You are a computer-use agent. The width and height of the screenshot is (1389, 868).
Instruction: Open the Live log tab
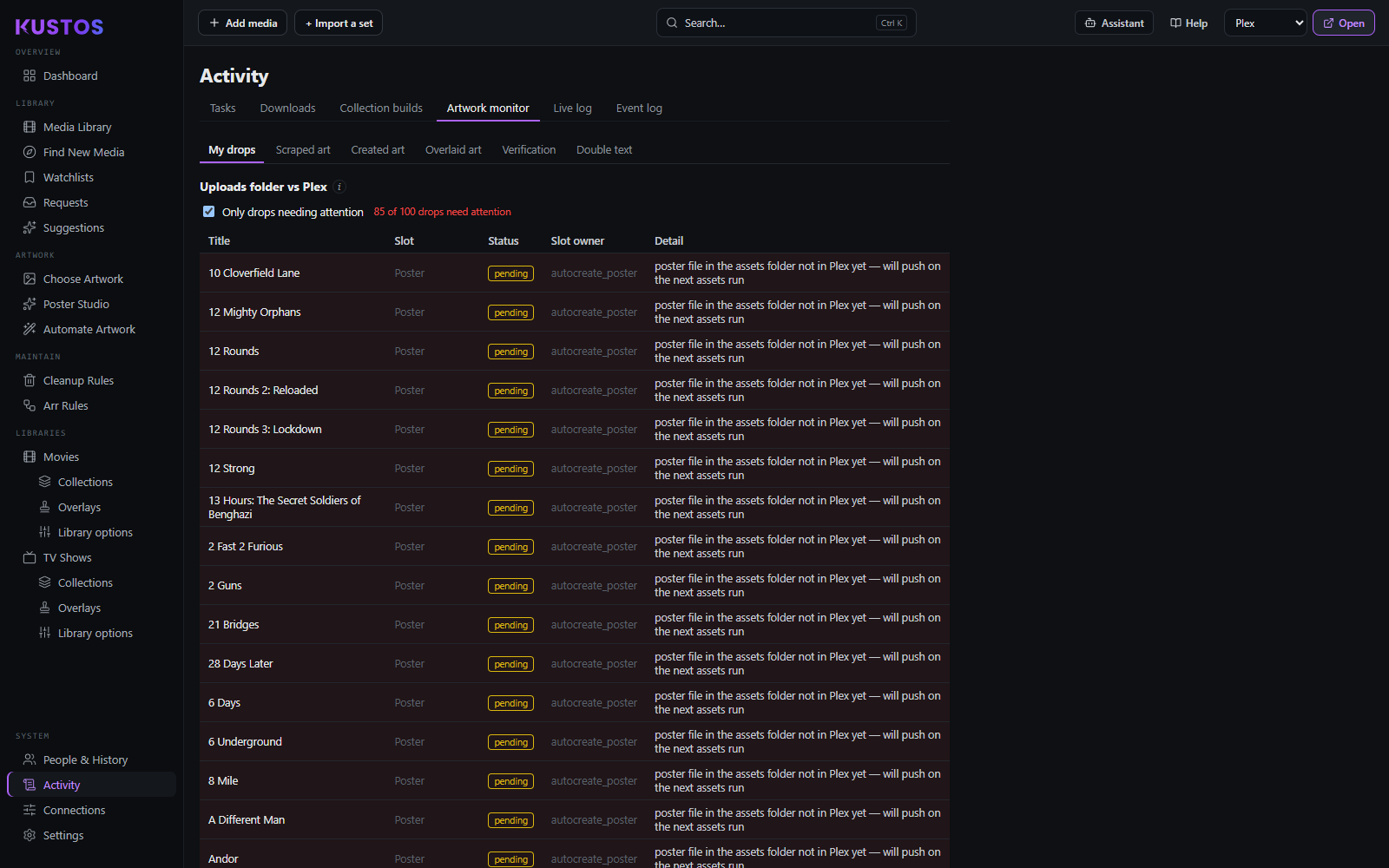(572, 108)
